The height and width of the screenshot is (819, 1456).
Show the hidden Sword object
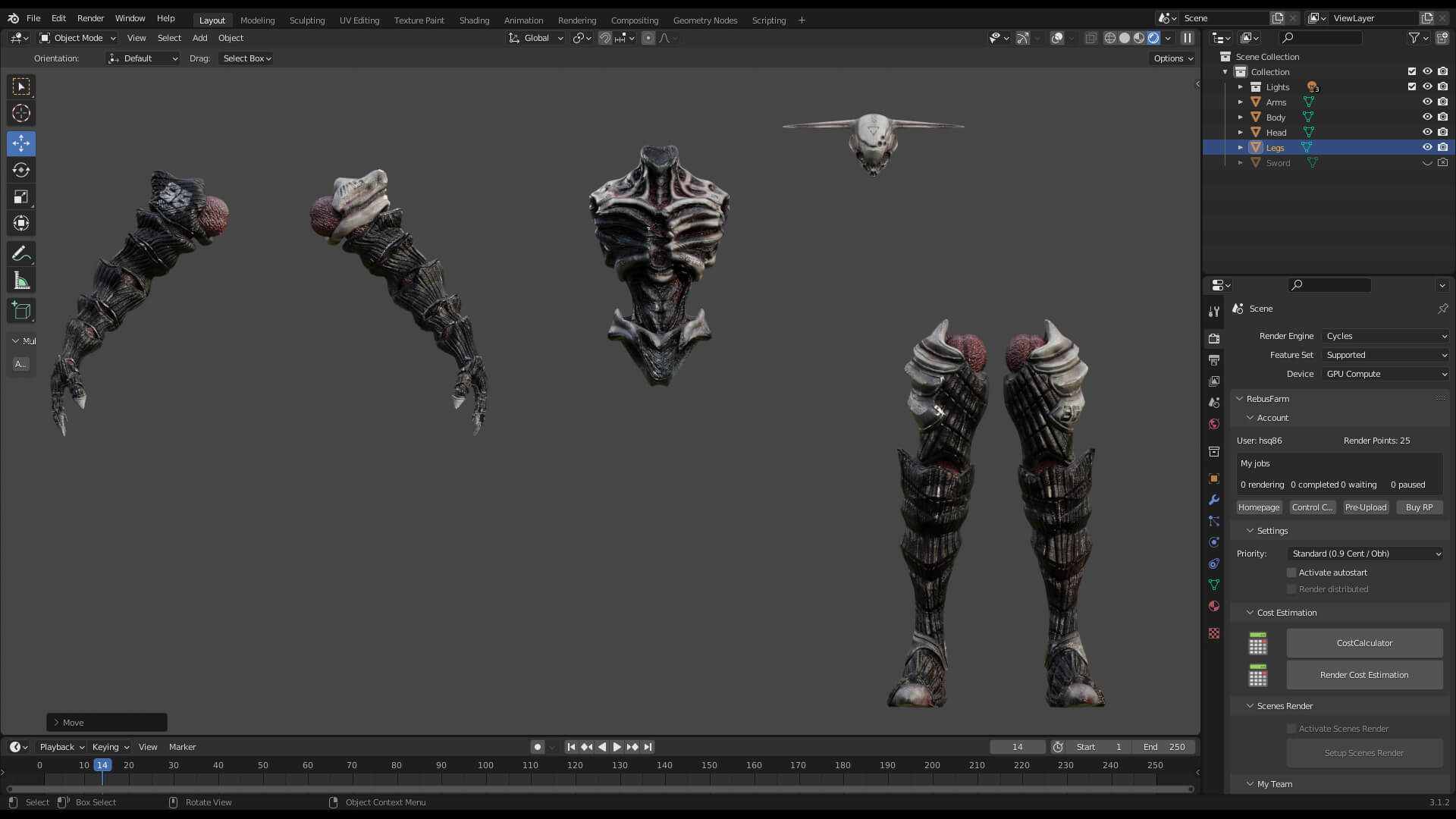[x=1427, y=162]
